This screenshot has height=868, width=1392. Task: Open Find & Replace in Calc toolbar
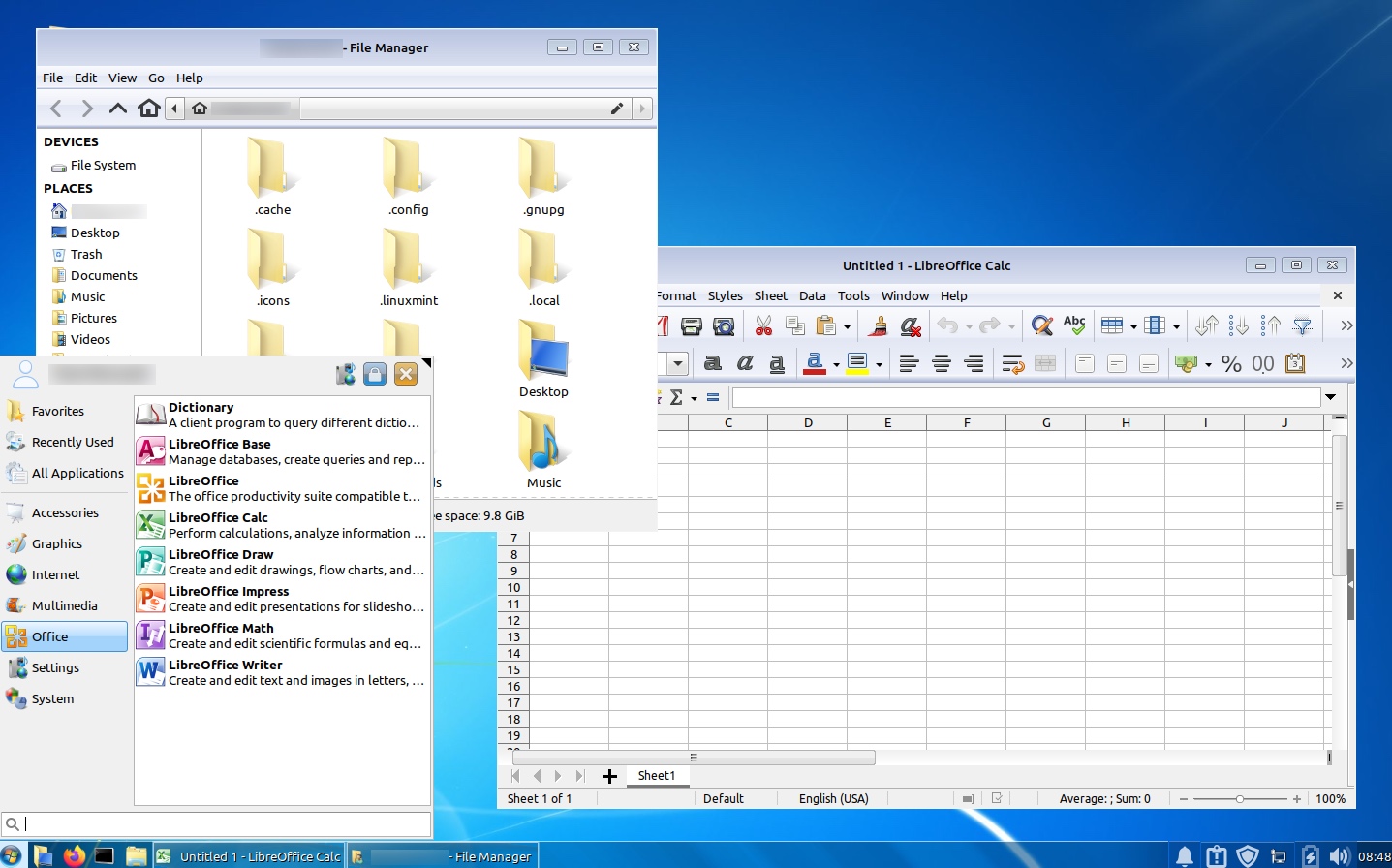(x=1041, y=326)
